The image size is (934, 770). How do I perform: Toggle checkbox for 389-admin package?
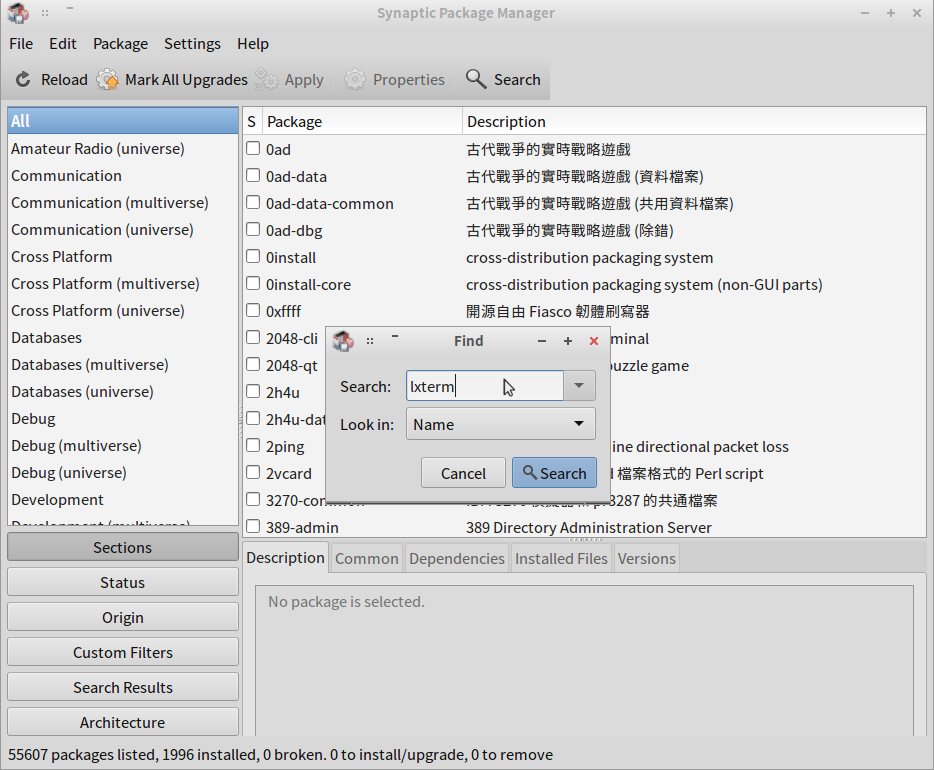[x=253, y=526]
